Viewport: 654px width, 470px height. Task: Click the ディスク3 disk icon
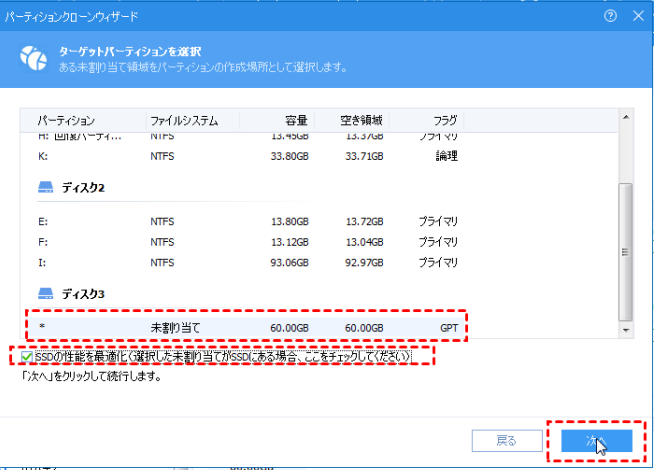(45, 294)
